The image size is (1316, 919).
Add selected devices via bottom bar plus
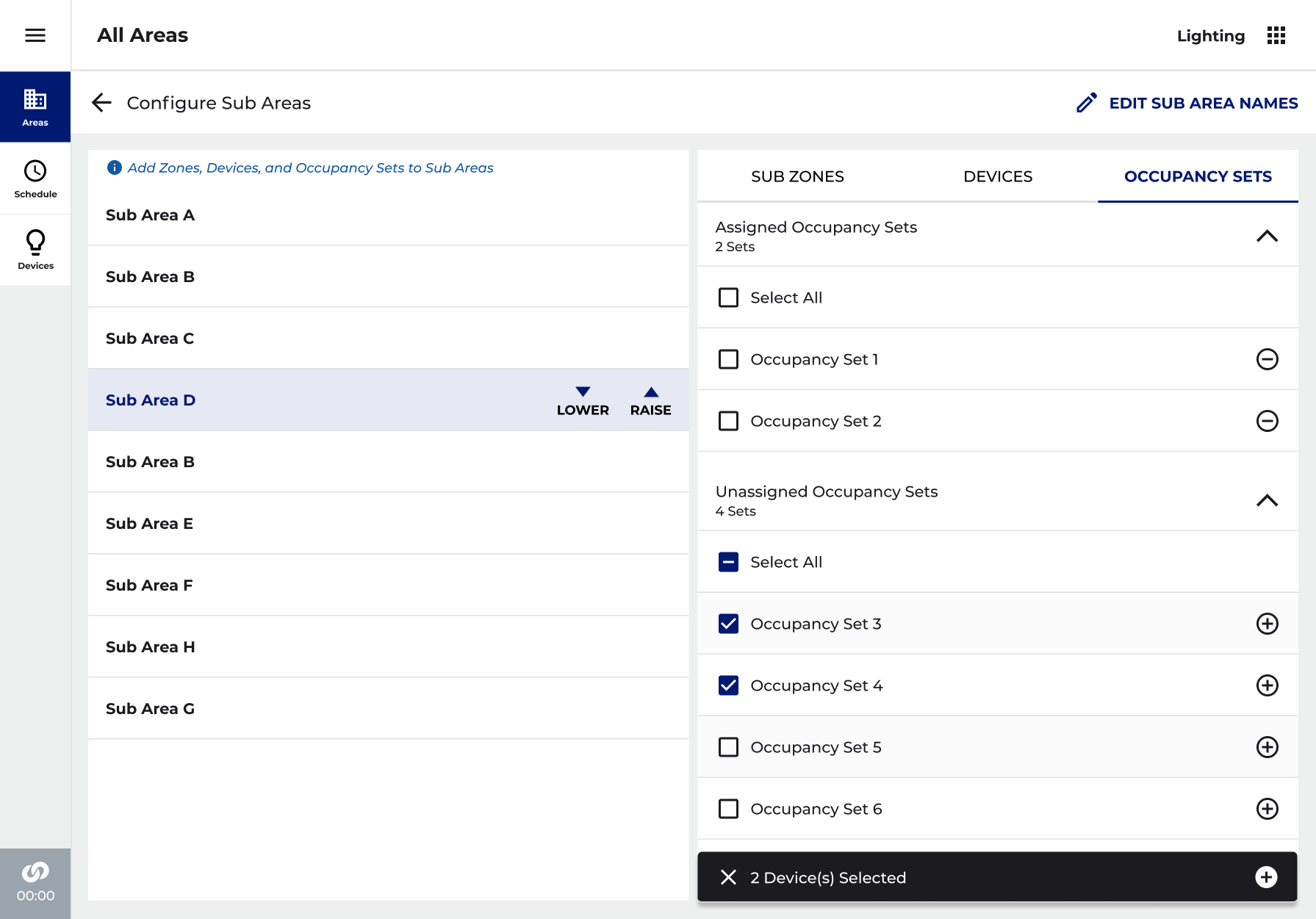1266,877
